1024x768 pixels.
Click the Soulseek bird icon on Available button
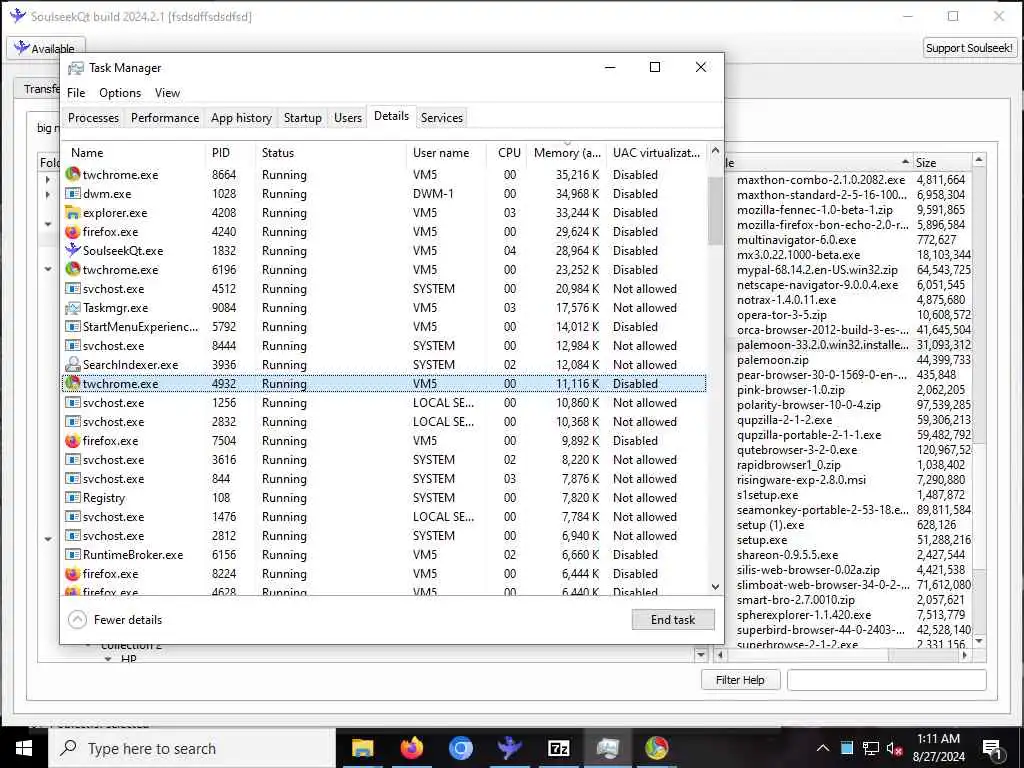[x=22, y=48]
